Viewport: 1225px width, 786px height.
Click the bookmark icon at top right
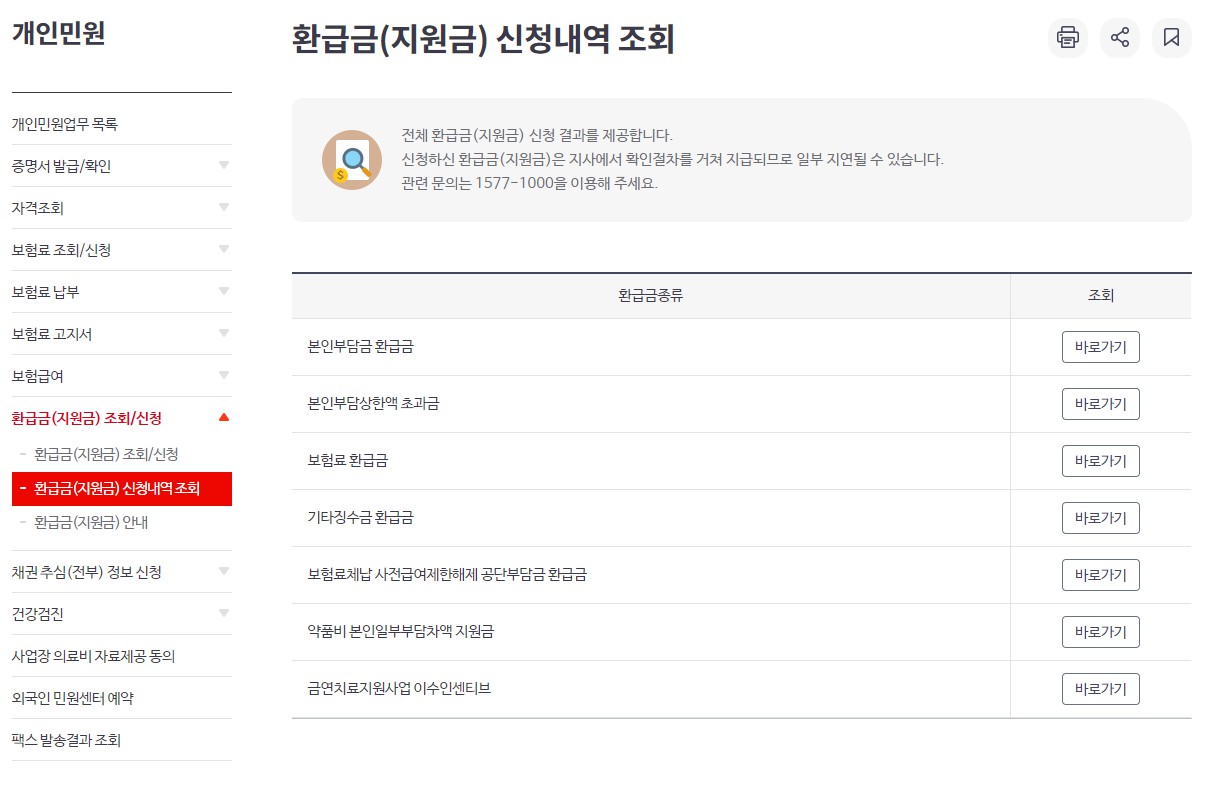[1172, 38]
